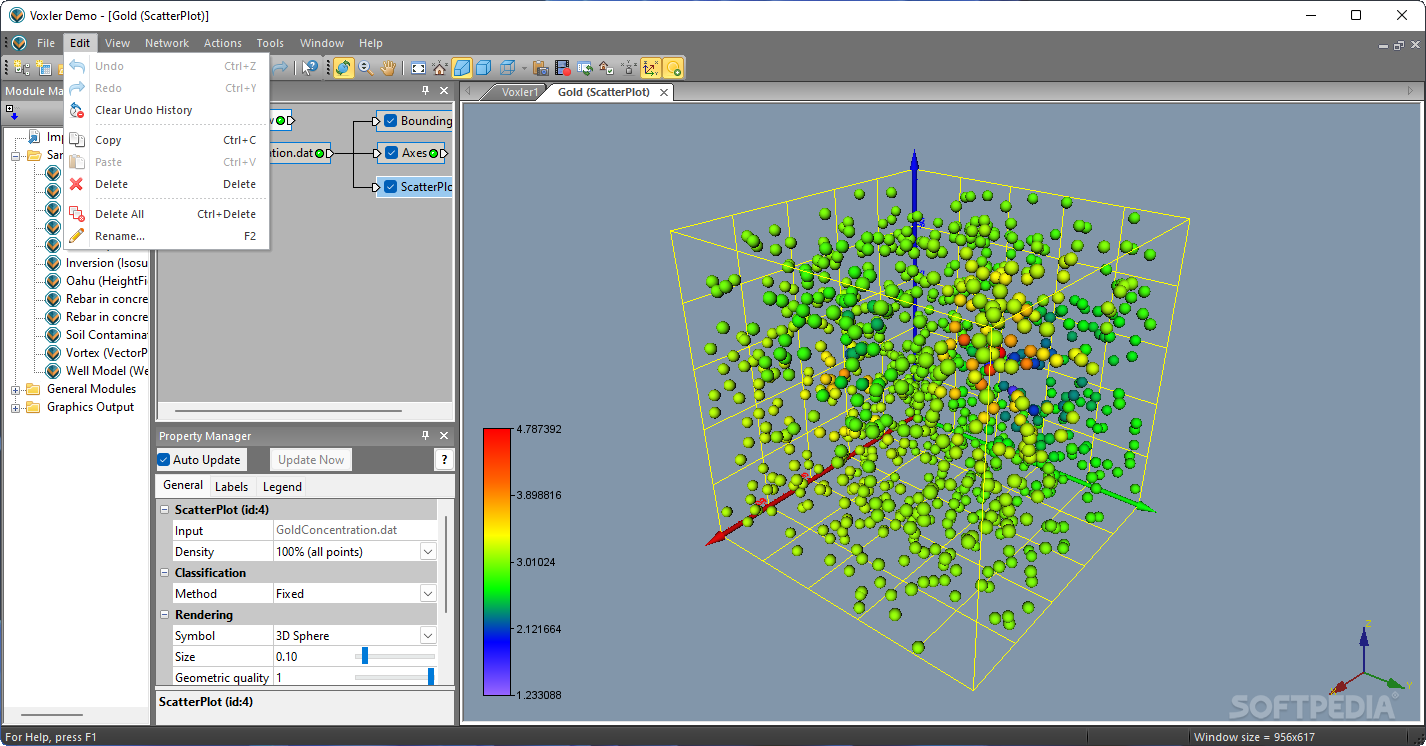Click the question mark help button in Property Manager
Image resolution: width=1426 pixels, height=746 pixels.
[x=444, y=460]
